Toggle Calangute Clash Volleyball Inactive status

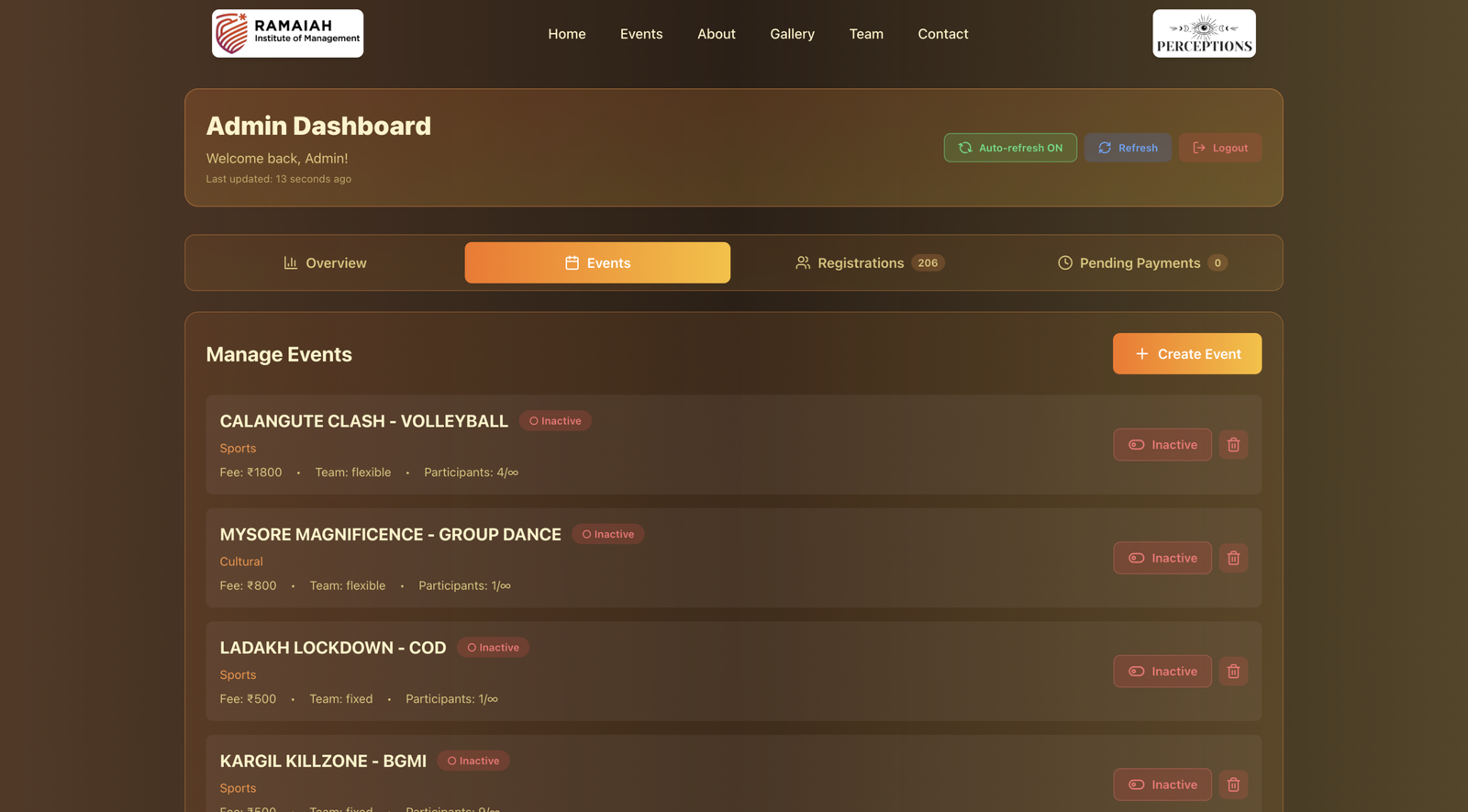click(x=1162, y=445)
